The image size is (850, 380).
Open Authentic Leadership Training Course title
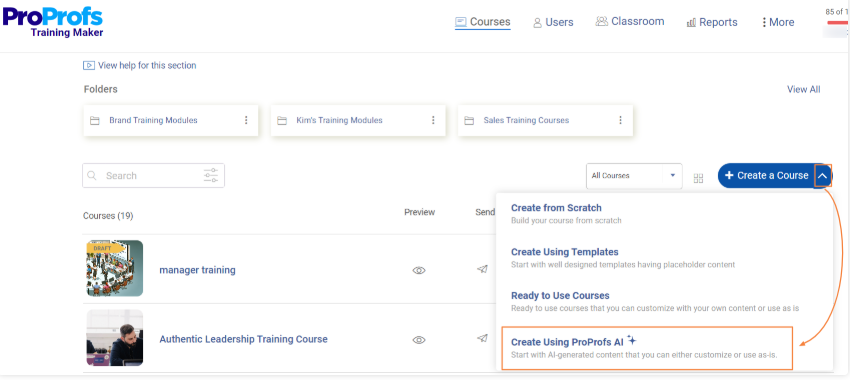(x=243, y=339)
